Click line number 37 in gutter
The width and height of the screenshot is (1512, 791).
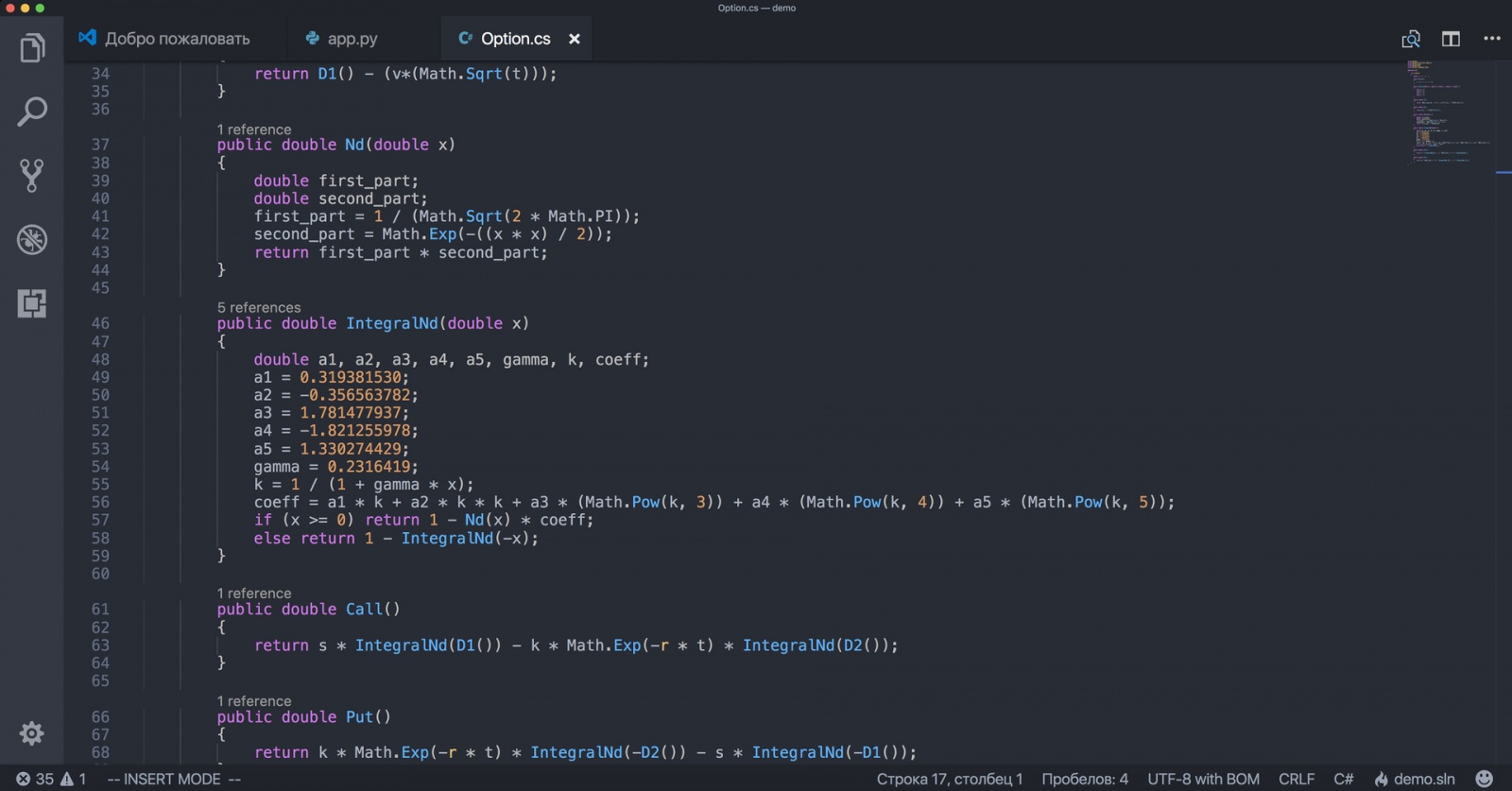click(x=100, y=145)
